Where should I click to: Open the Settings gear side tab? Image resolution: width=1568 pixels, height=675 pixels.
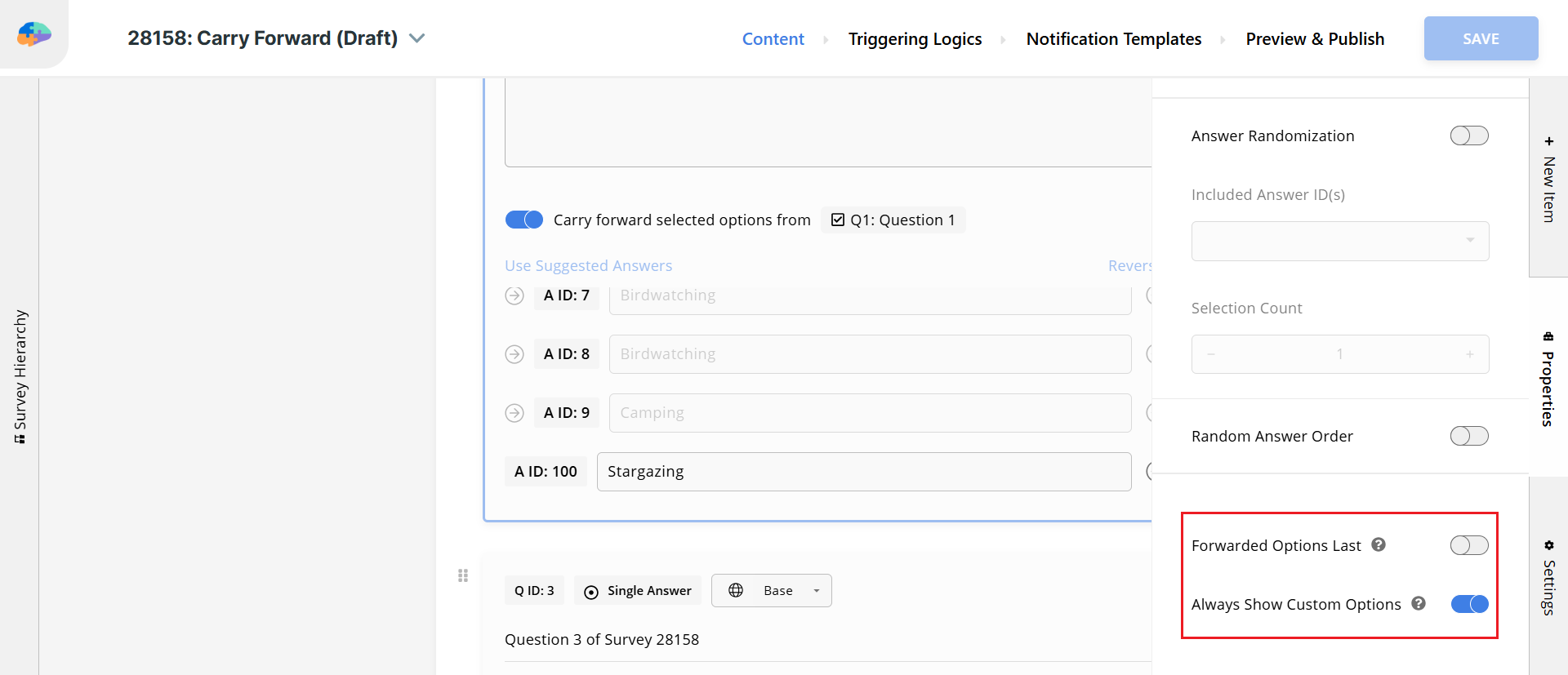[1548, 575]
